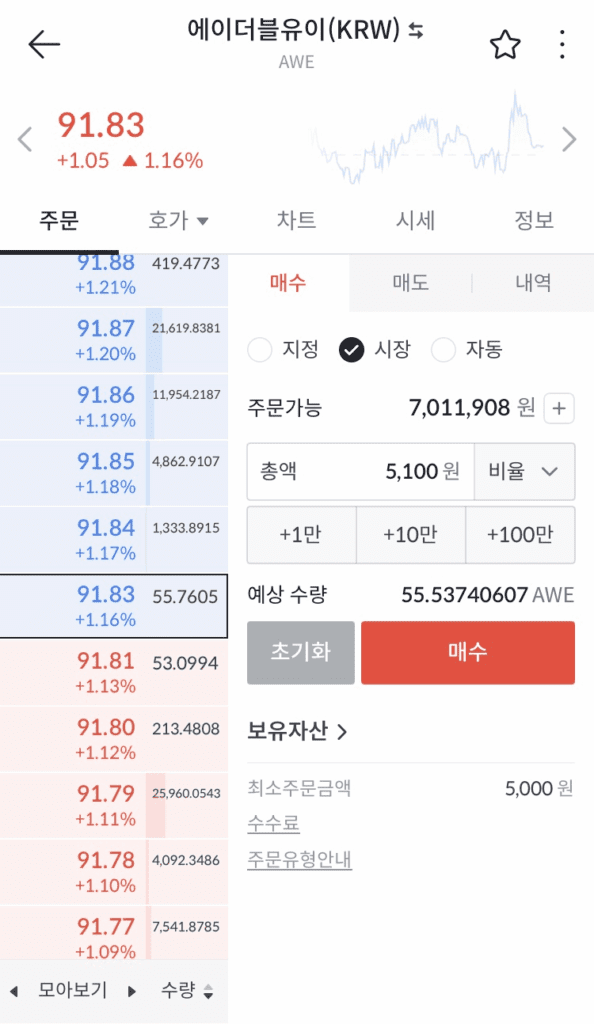594x1024 pixels.
Task: Open the 비율 ratio dropdown
Action: pos(524,471)
